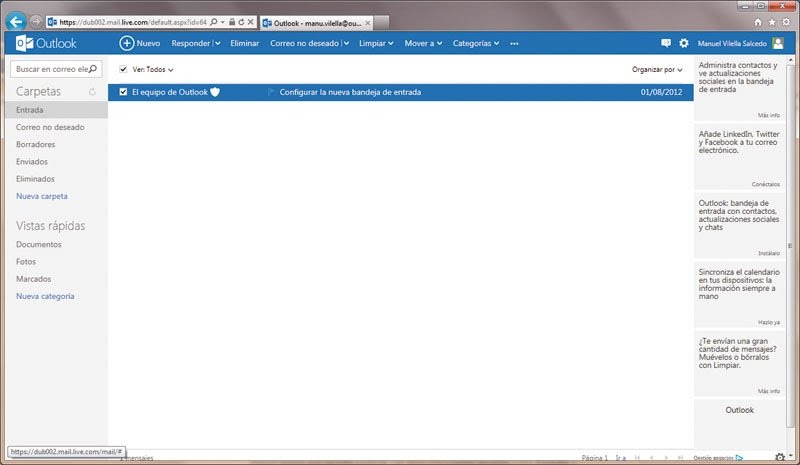800x465 pixels.
Task: Click the browser forward arrow
Action: click(36, 22)
